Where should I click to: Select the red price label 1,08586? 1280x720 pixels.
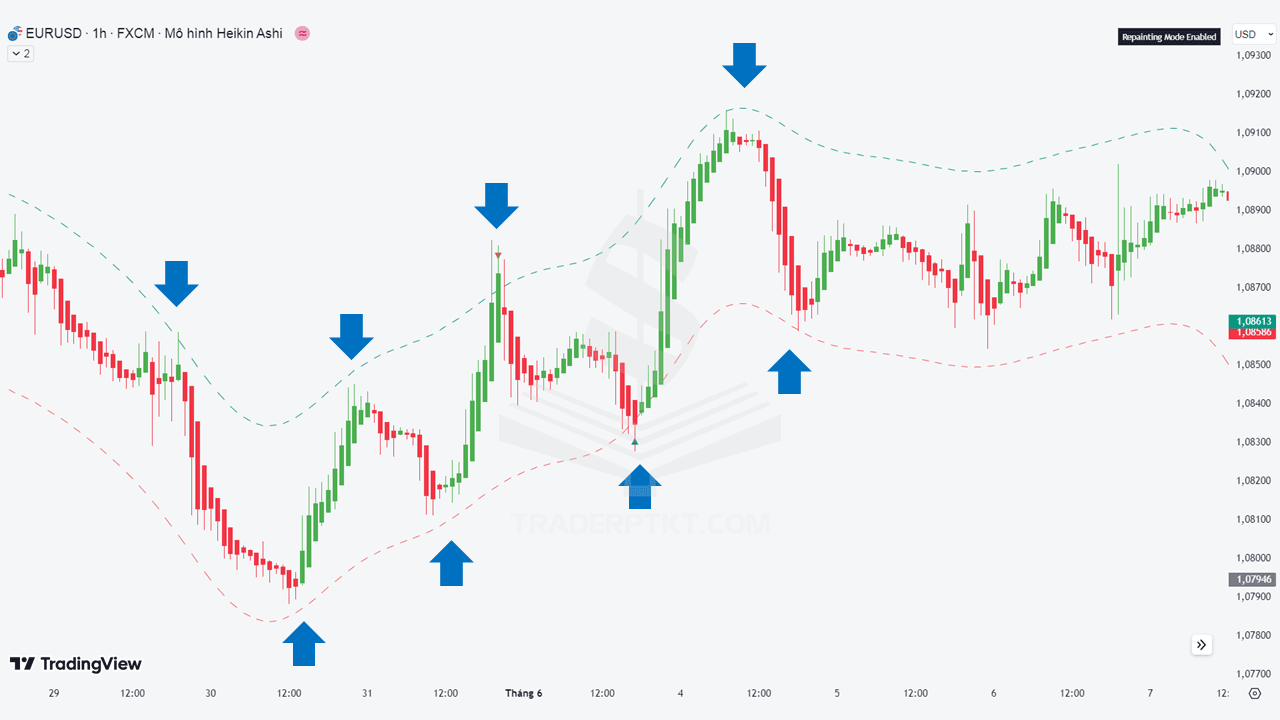click(x=1254, y=332)
